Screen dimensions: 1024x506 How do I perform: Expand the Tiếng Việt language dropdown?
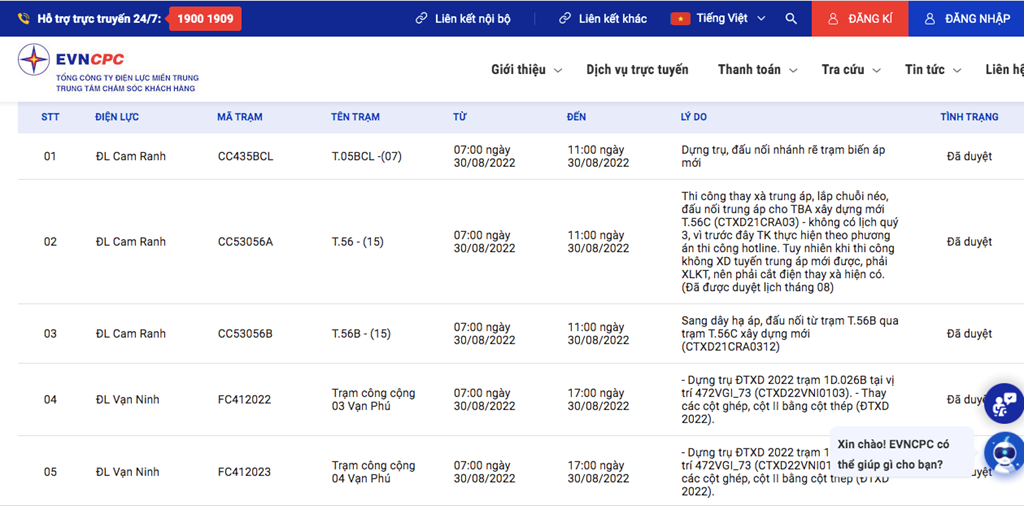(x=760, y=19)
